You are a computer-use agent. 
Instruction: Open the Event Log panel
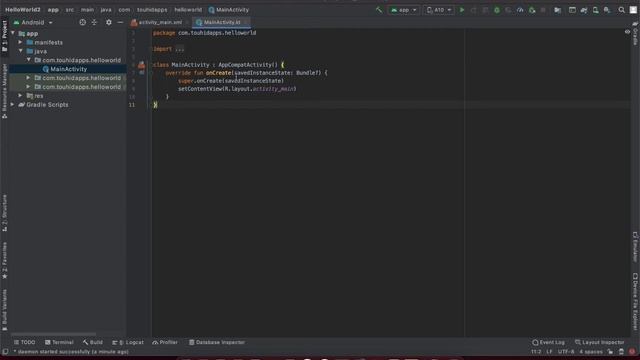549,342
